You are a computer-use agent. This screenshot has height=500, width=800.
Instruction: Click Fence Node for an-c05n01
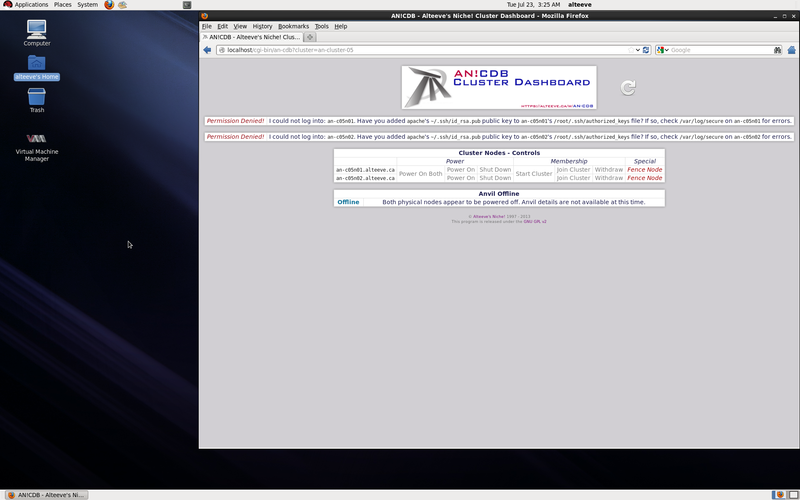pos(644,169)
